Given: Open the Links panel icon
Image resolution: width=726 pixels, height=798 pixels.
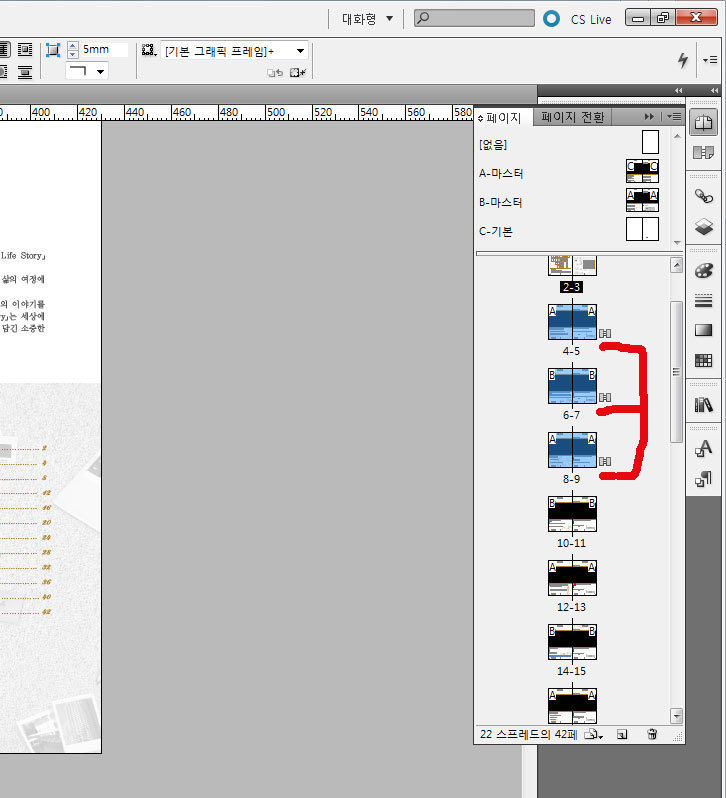Looking at the screenshot, I should coord(704,196).
